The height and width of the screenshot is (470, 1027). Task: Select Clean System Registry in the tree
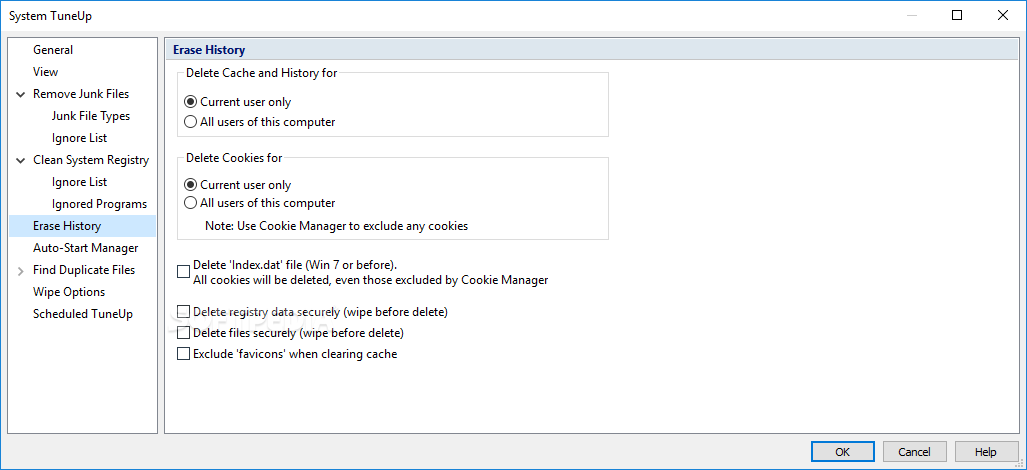tap(91, 160)
